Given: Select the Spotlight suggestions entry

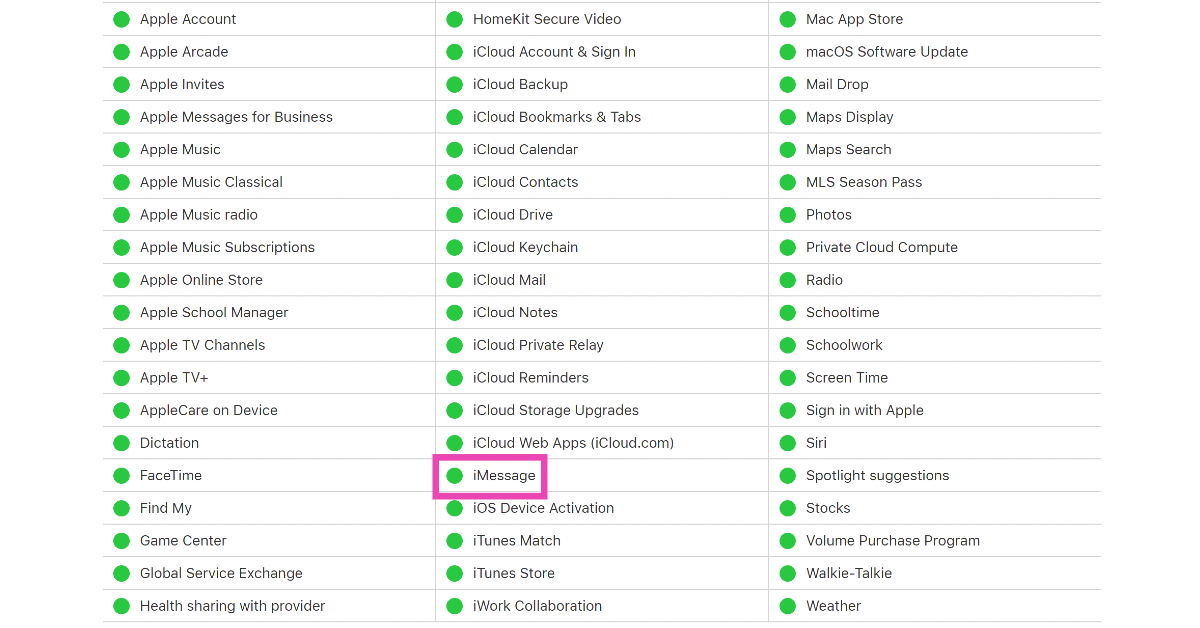Looking at the screenshot, I should tap(878, 476).
